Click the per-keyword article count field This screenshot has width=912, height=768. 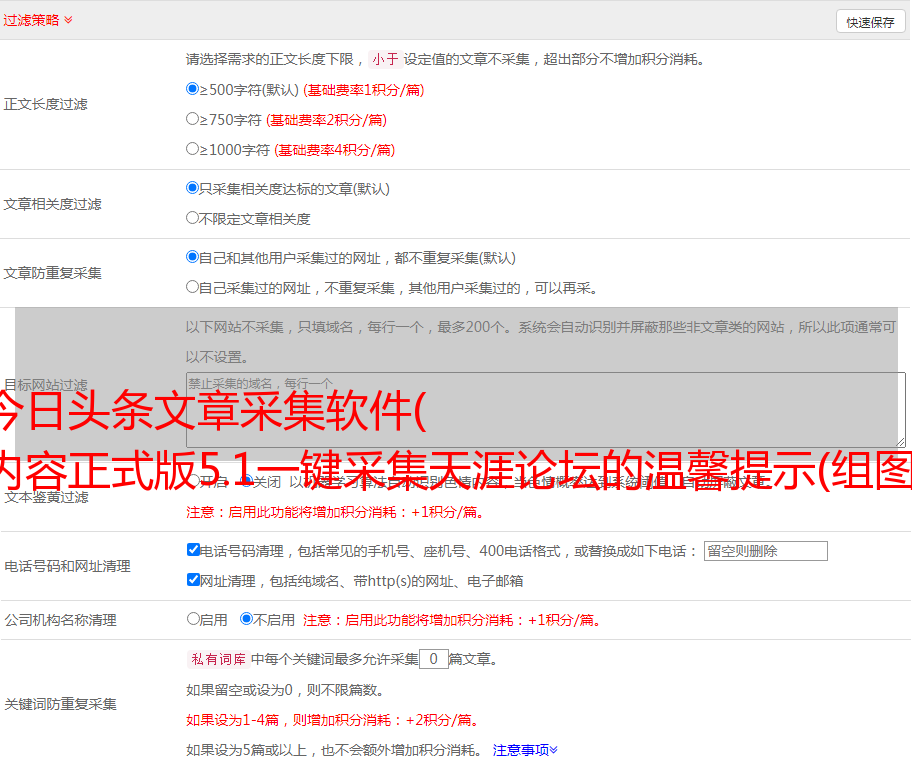[x=433, y=659]
